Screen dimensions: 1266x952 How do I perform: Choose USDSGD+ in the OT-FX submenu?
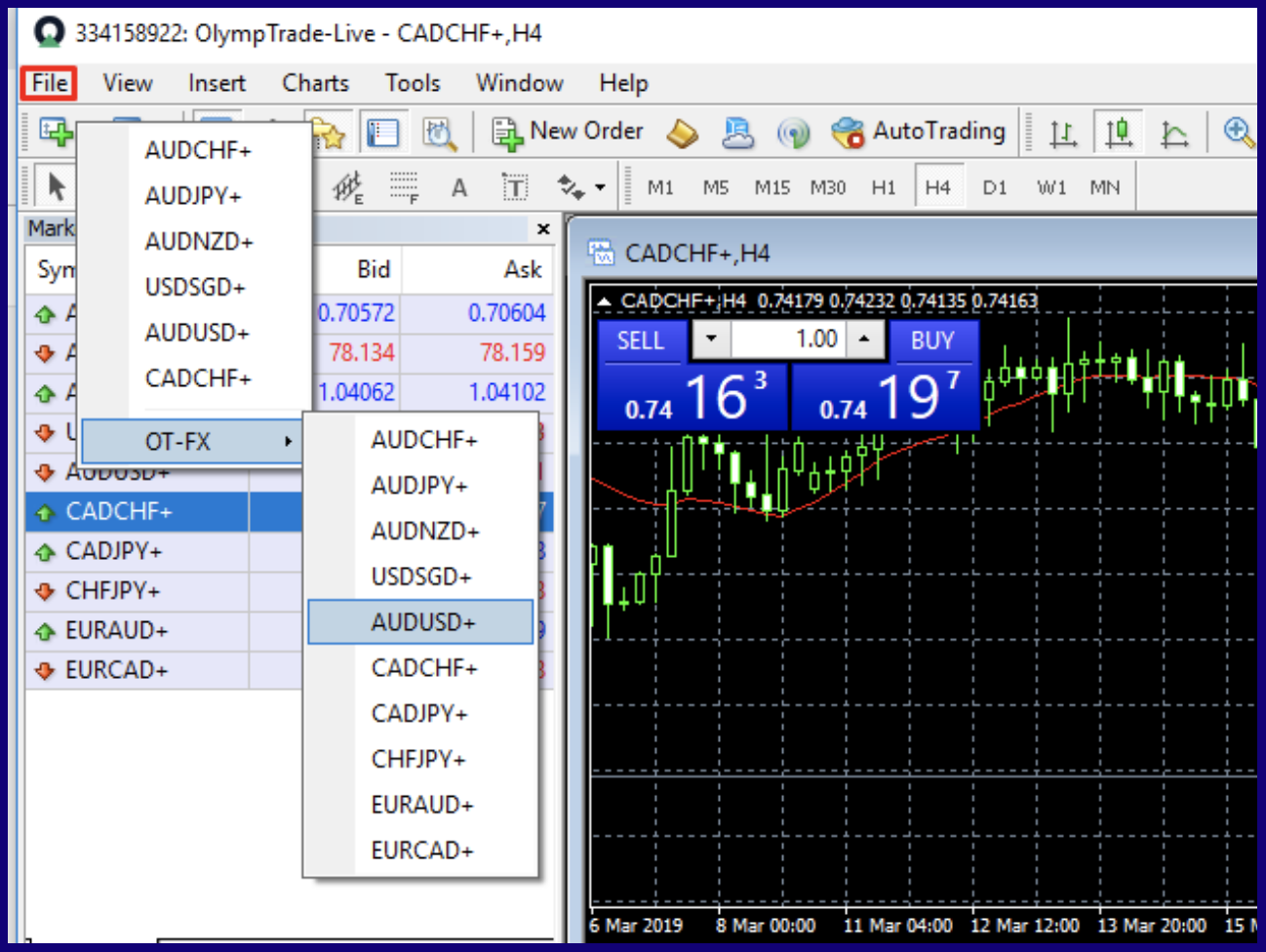point(421,576)
